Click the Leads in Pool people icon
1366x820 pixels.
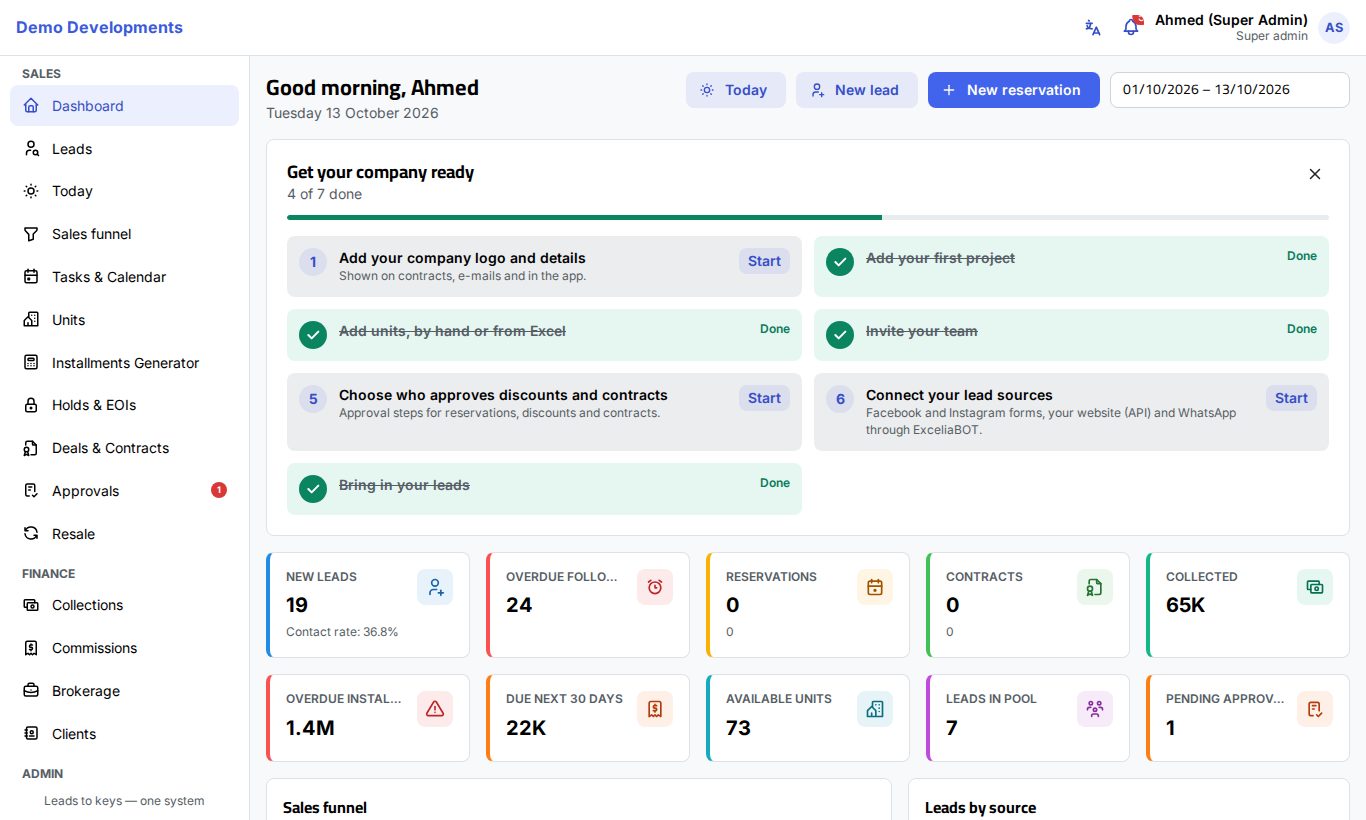[x=1095, y=709]
